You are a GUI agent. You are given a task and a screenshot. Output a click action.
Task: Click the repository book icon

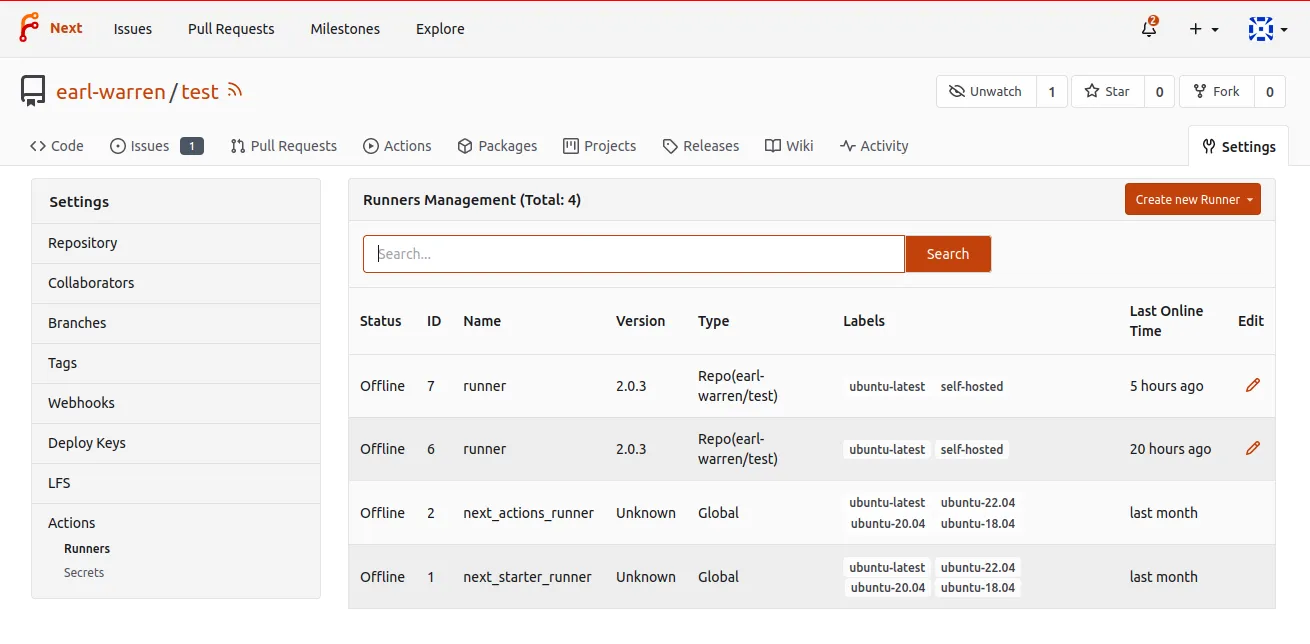[33, 92]
